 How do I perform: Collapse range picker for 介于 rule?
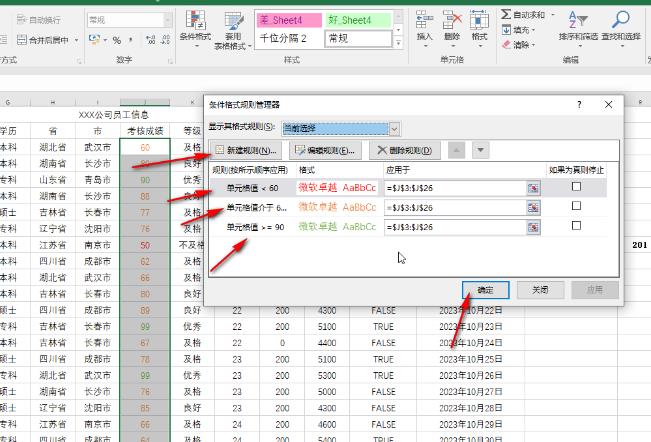[x=534, y=208]
